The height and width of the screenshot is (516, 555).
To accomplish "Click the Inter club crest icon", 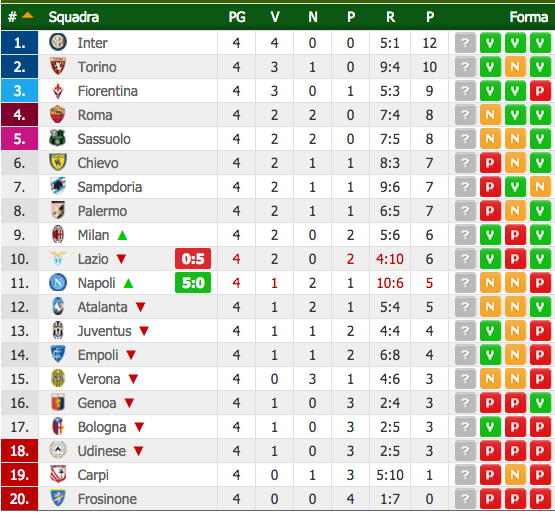I will point(58,42).
